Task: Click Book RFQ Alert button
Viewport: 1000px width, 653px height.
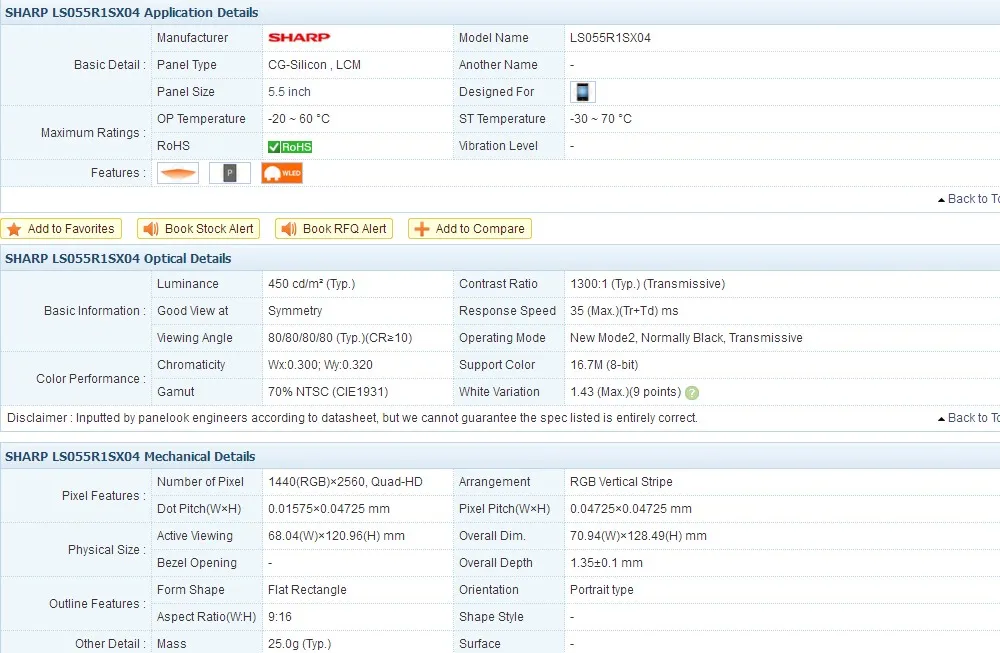Action: tap(334, 229)
